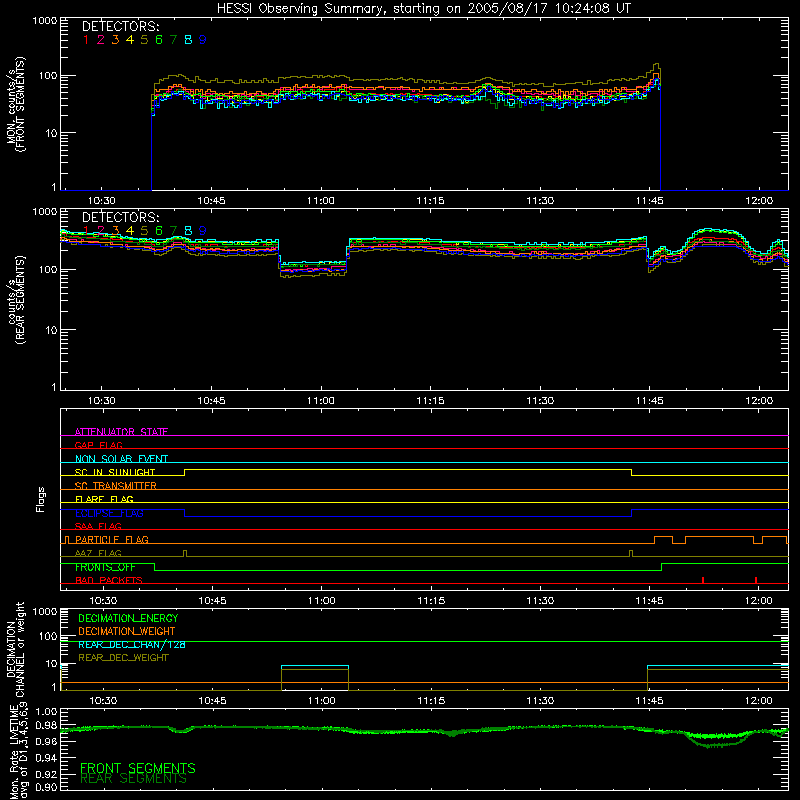Click the rear segments counts/s y-axis title

click(15, 299)
